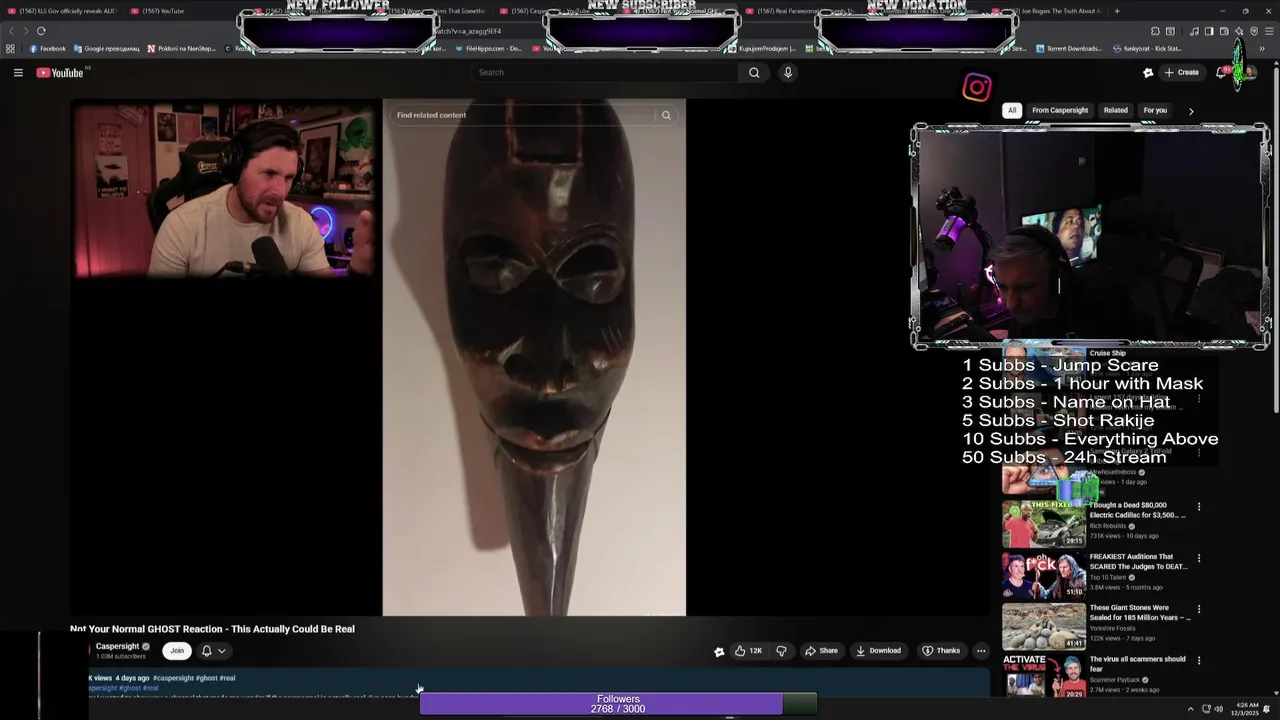Open the Caspersight channel name link
This screenshot has height=720, width=1280.
[x=117, y=646]
